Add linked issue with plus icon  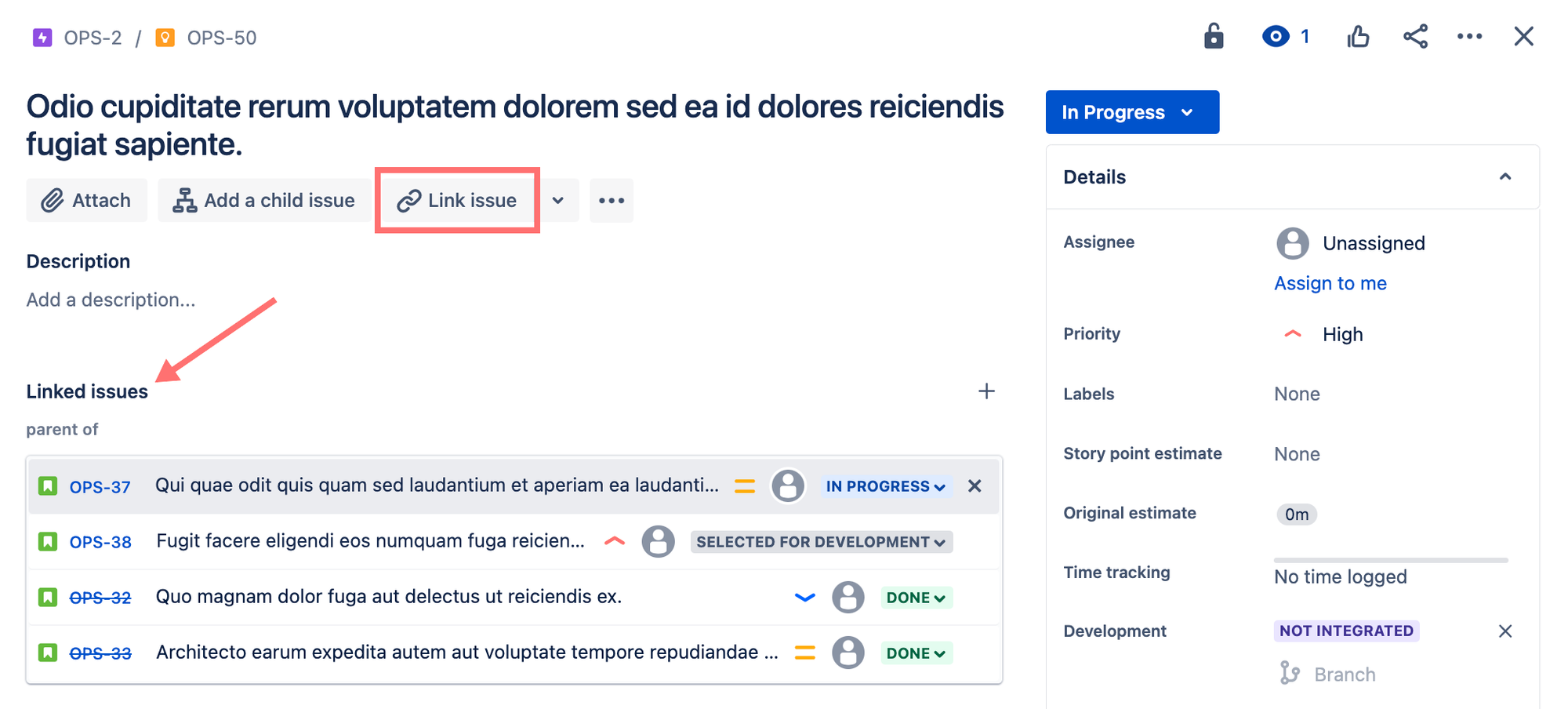[x=986, y=391]
